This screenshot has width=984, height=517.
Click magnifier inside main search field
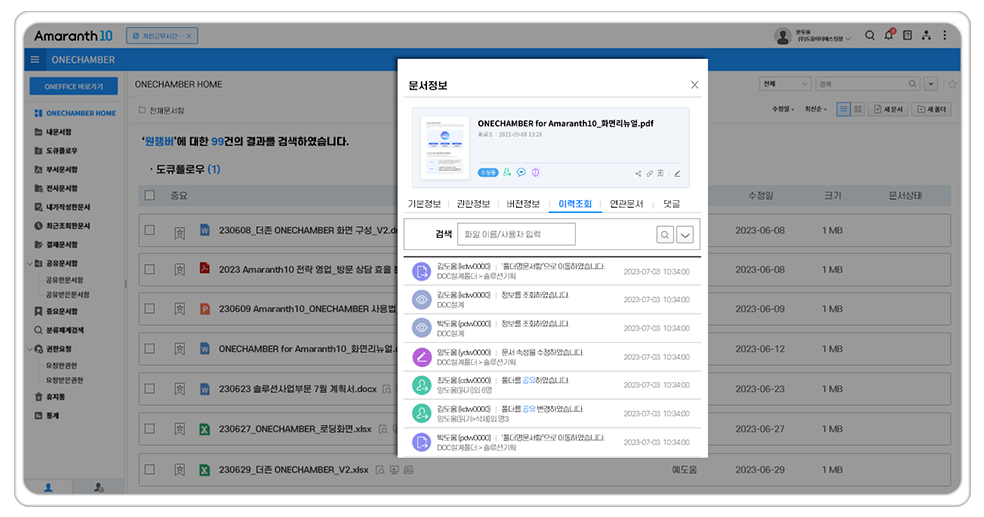(x=912, y=84)
